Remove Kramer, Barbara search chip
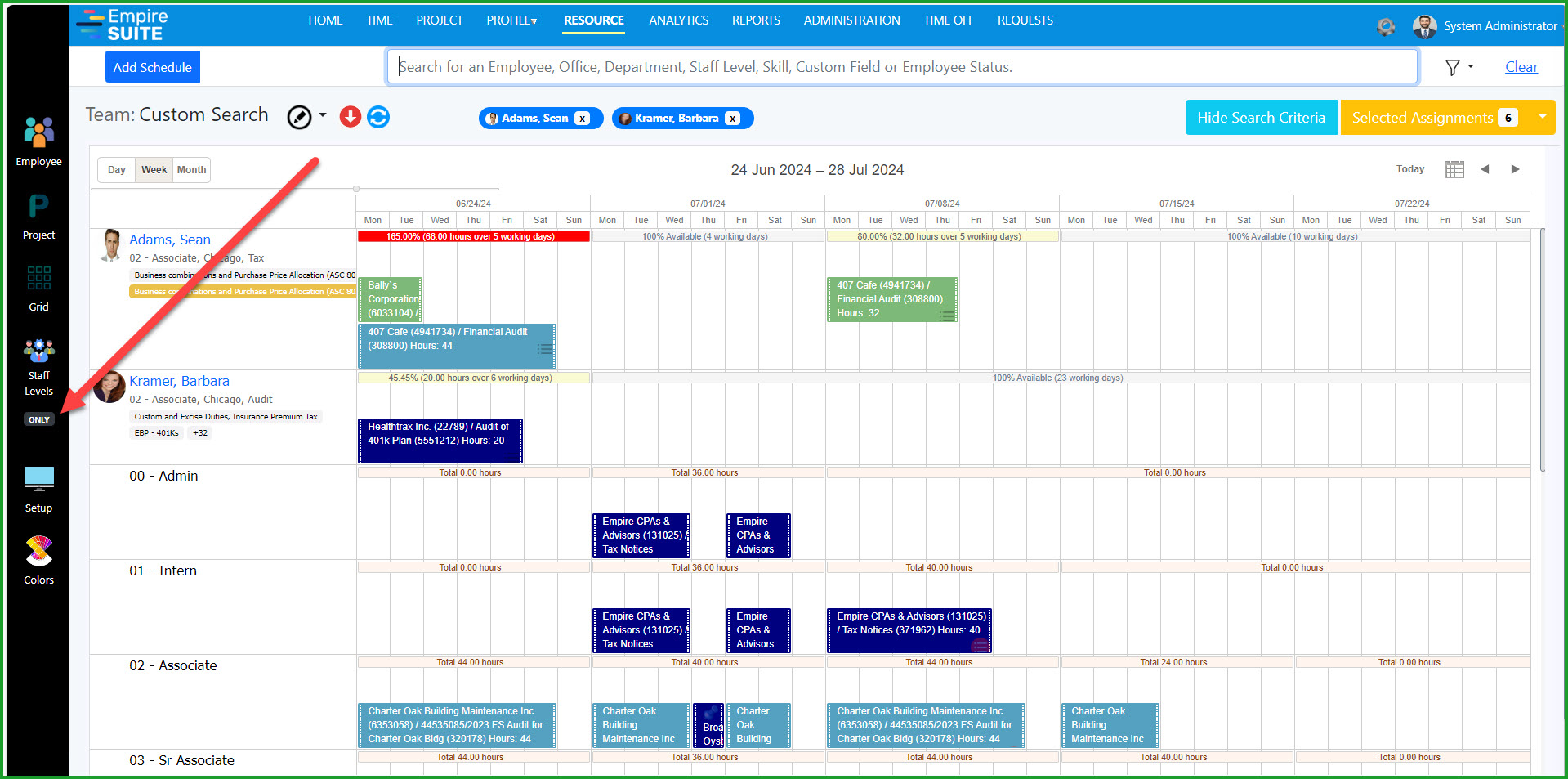 tap(733, 119)
